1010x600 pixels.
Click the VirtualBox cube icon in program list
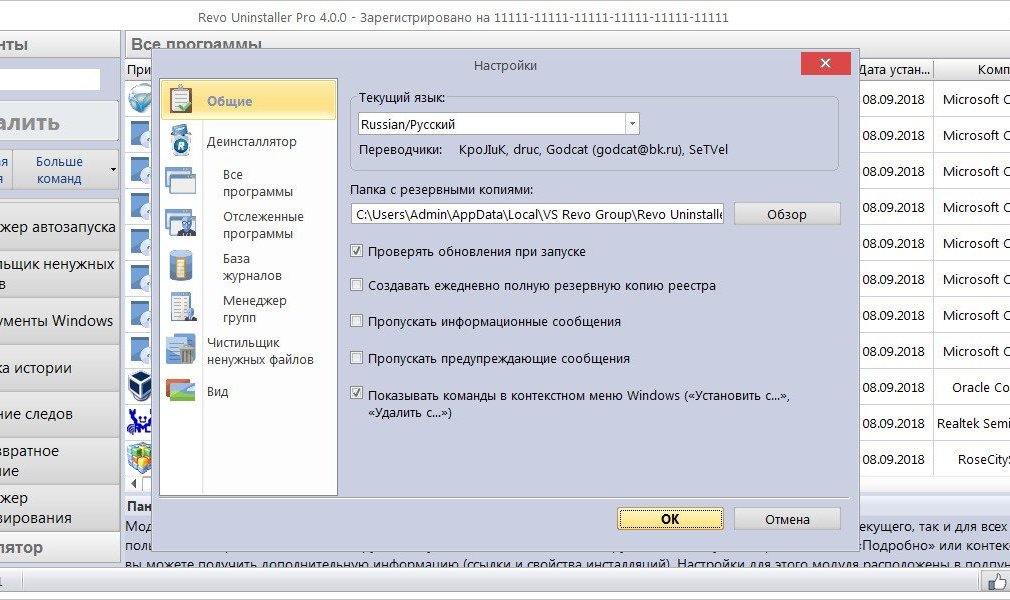[x=140, y=387]
